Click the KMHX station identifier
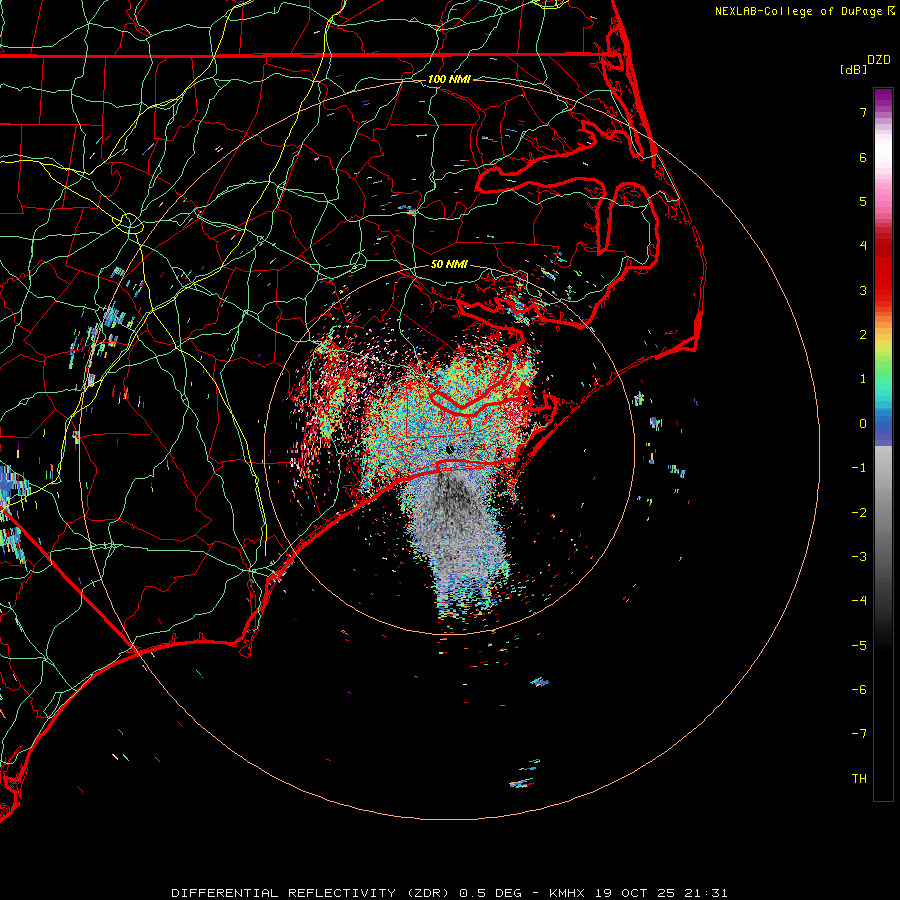Image resolution: width=900 pixels, height=900 pixels. tap(567, 893)
